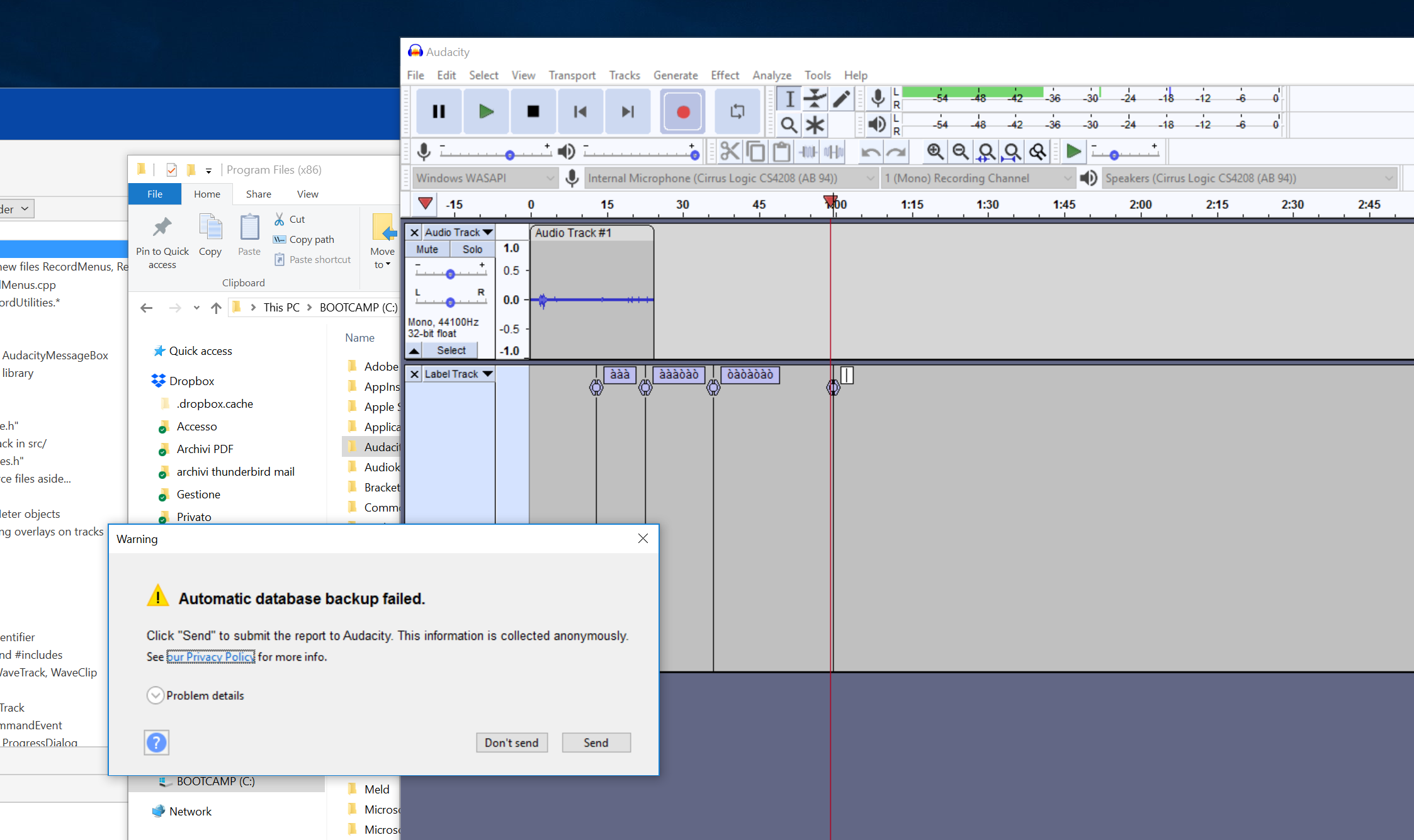Click the Cut scissors icon
This screenshot has height=840, width=1414.
(730, 152)
